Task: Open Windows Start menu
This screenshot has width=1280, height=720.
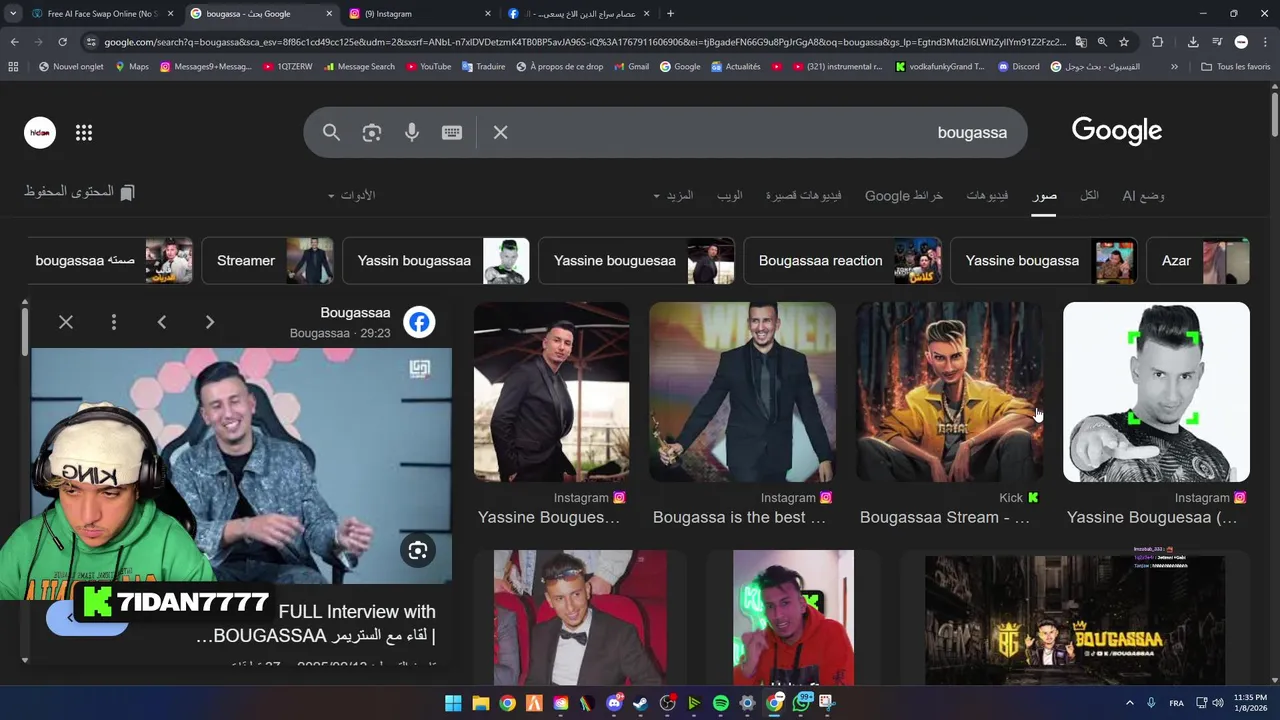Action: [x=453, y=703]
